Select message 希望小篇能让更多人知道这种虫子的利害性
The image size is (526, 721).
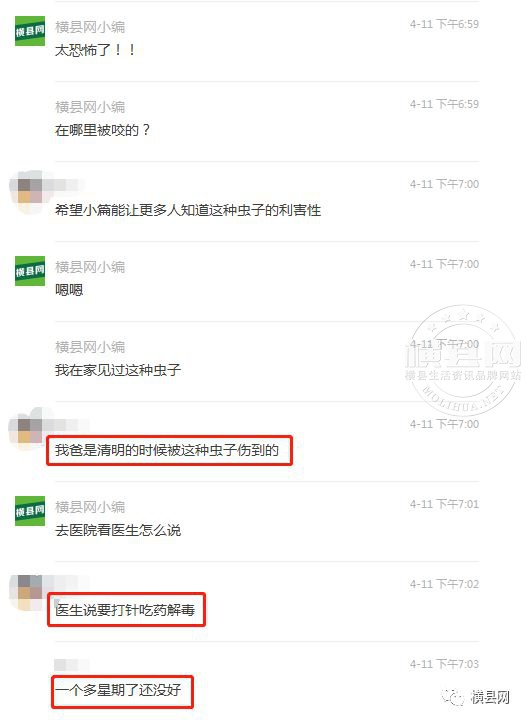pyautogui.click(x=188, y=210)
